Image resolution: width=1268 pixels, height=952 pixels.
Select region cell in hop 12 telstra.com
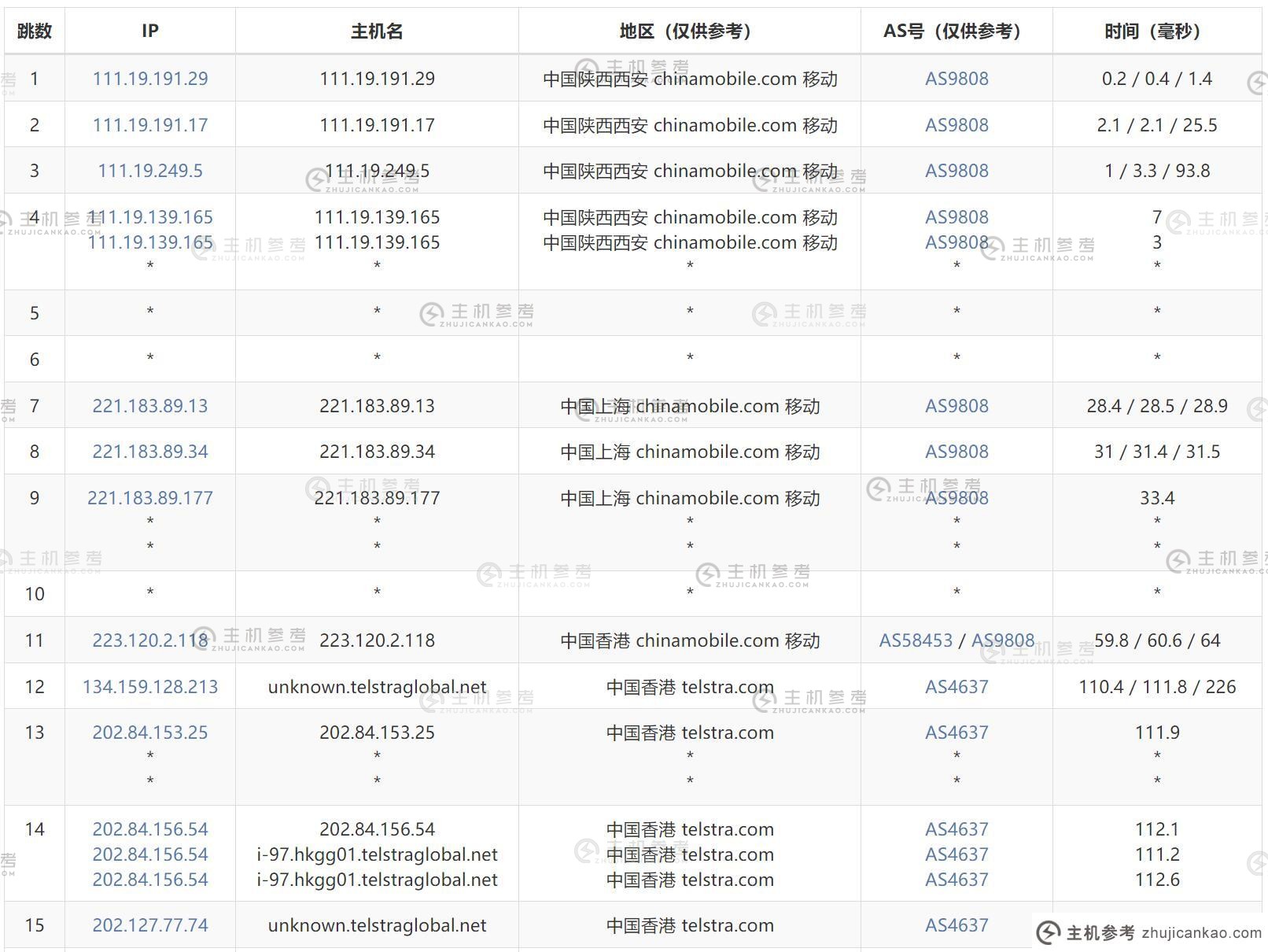690,687
